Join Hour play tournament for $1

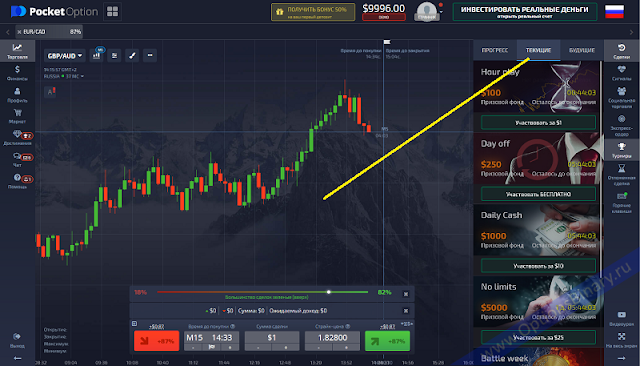tap(538, 122)
